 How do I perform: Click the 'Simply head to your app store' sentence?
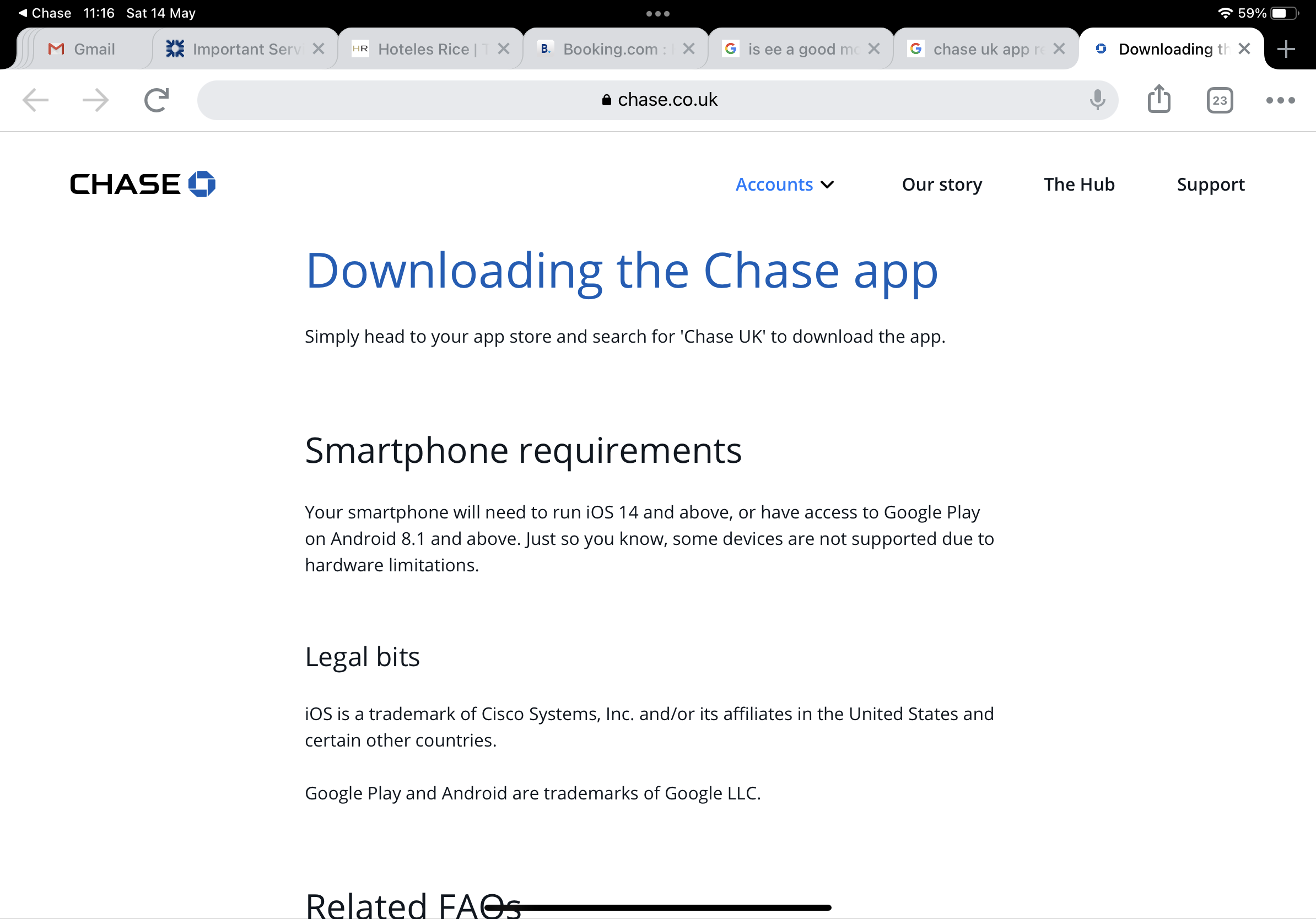[625, 336]
